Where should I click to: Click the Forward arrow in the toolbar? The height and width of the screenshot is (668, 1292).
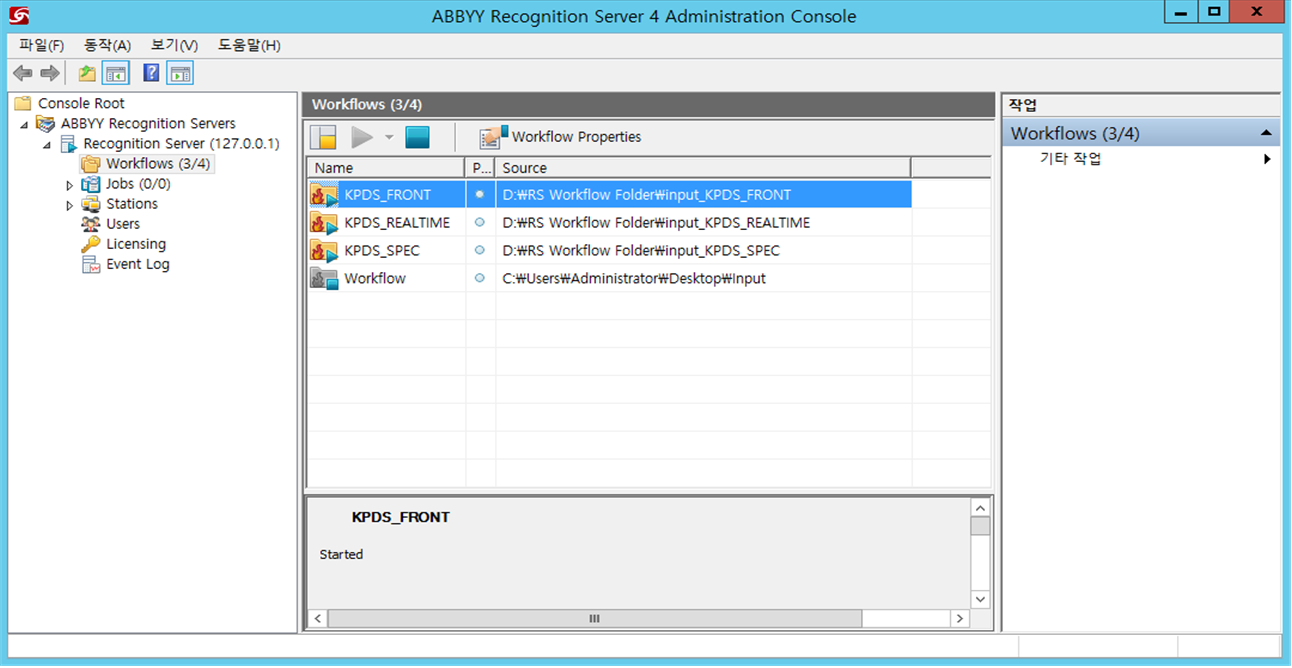tap(50, 73)
